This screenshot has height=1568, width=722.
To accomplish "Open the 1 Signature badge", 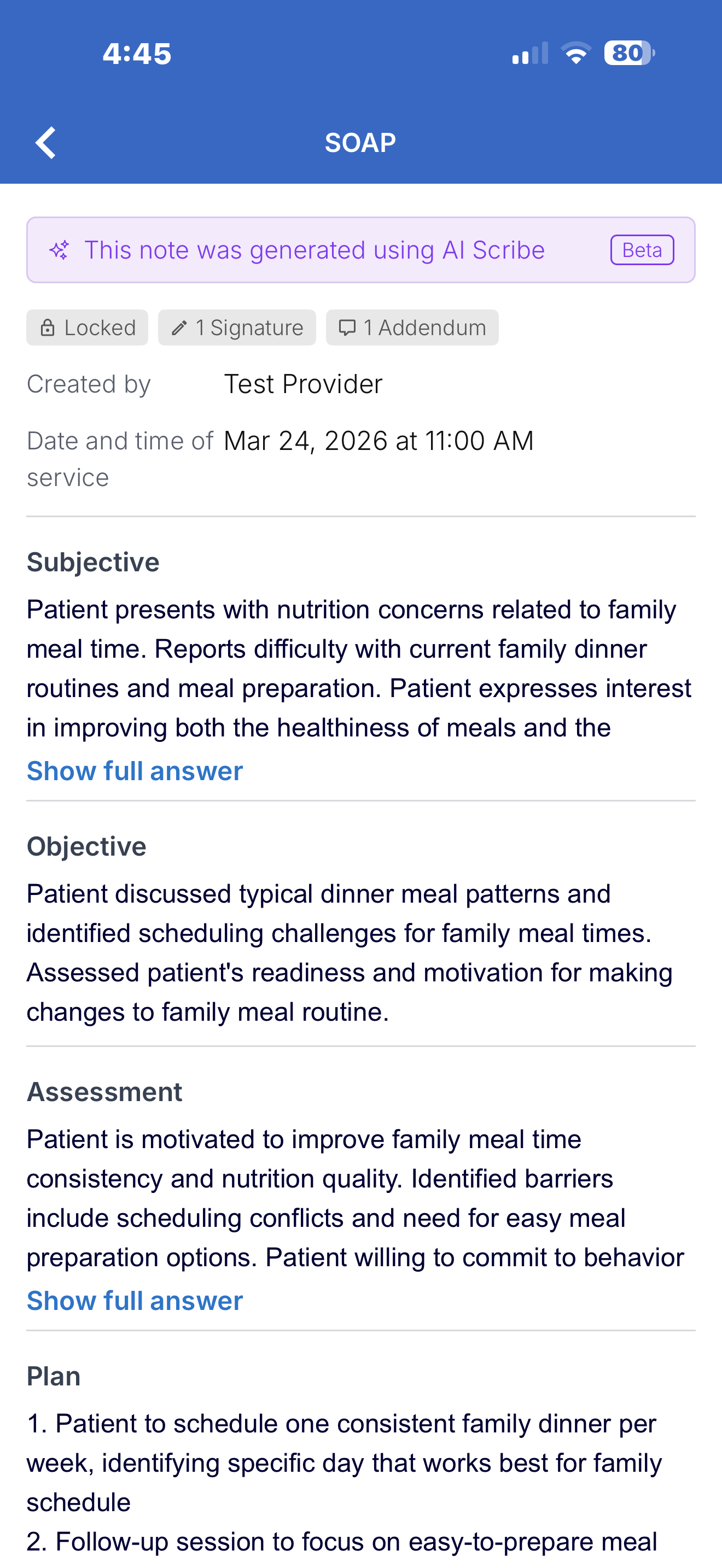I will 237,328.
